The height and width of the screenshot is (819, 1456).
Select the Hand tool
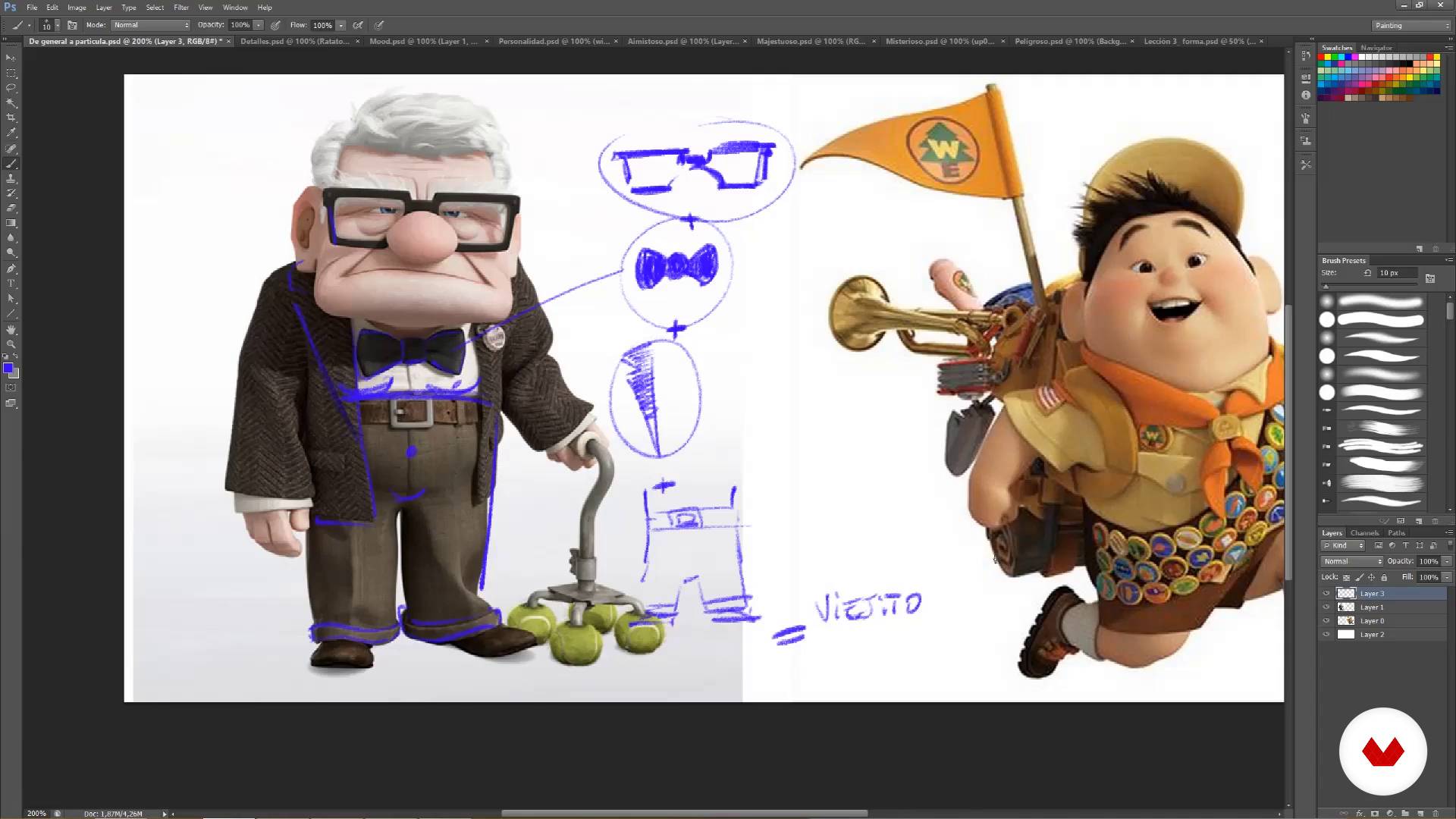pyautogui.click(x=11, y=330)
